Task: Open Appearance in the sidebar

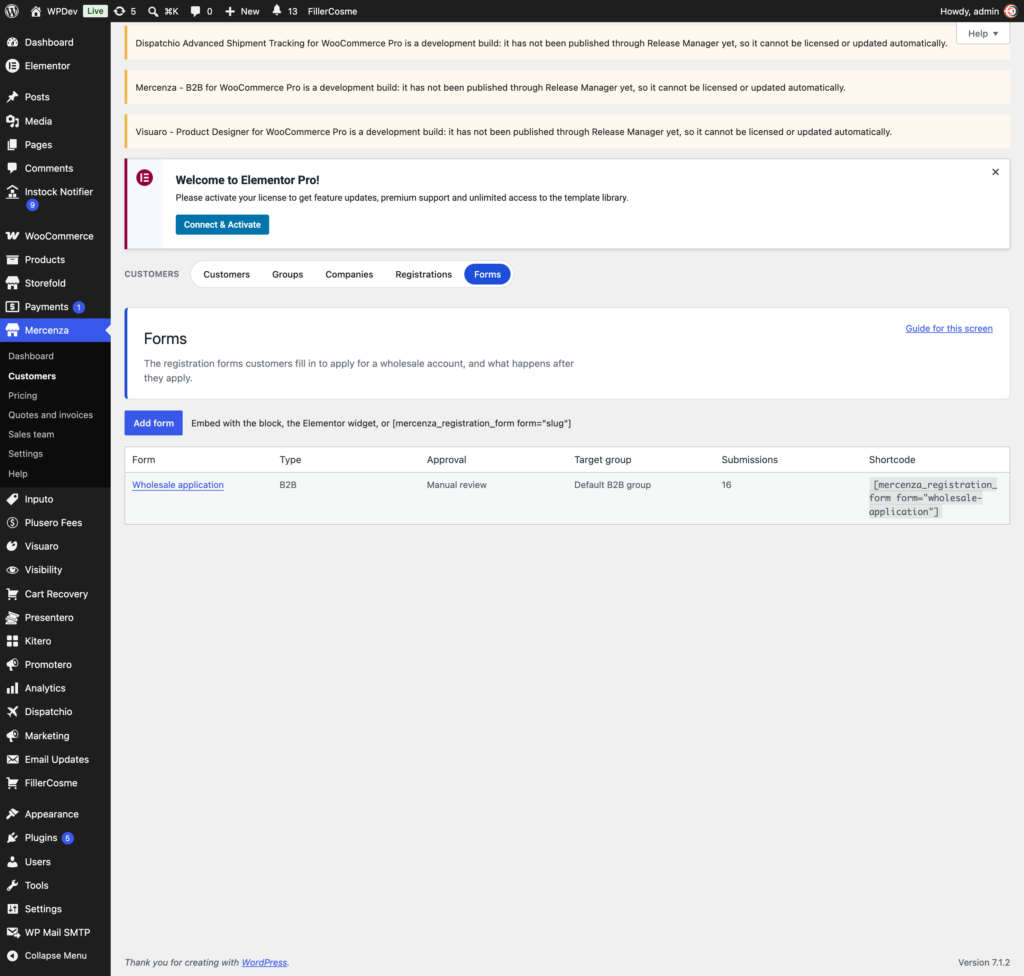Action: click(x=52, y=814)
